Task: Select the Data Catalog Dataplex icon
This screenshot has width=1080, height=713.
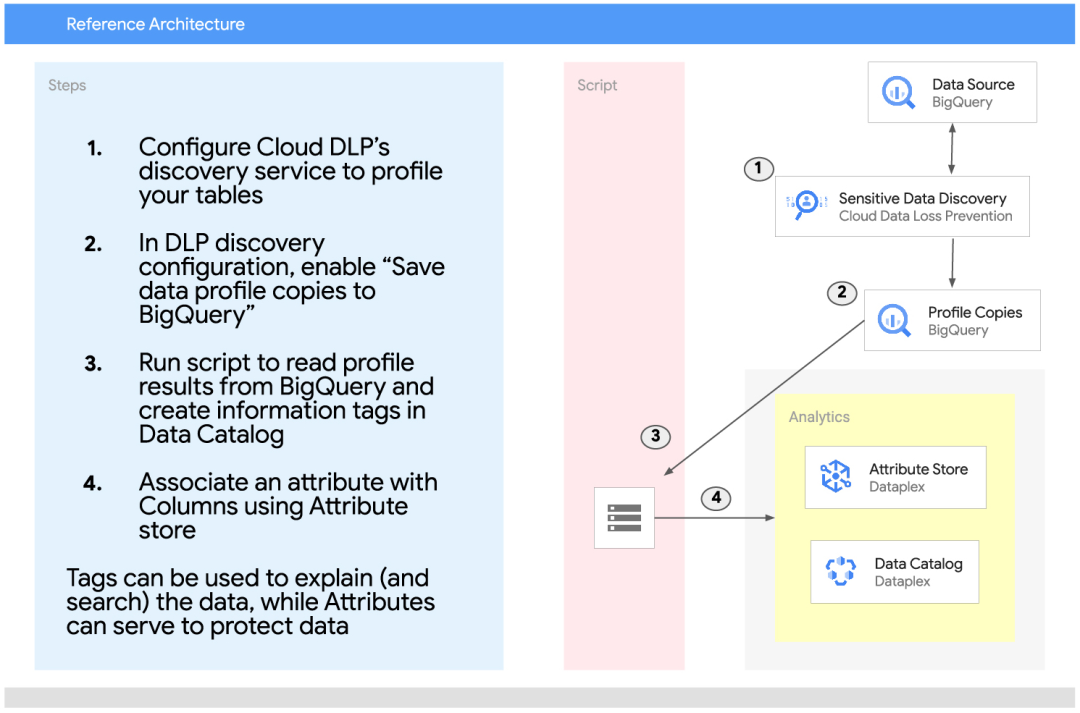Action: 841,571
